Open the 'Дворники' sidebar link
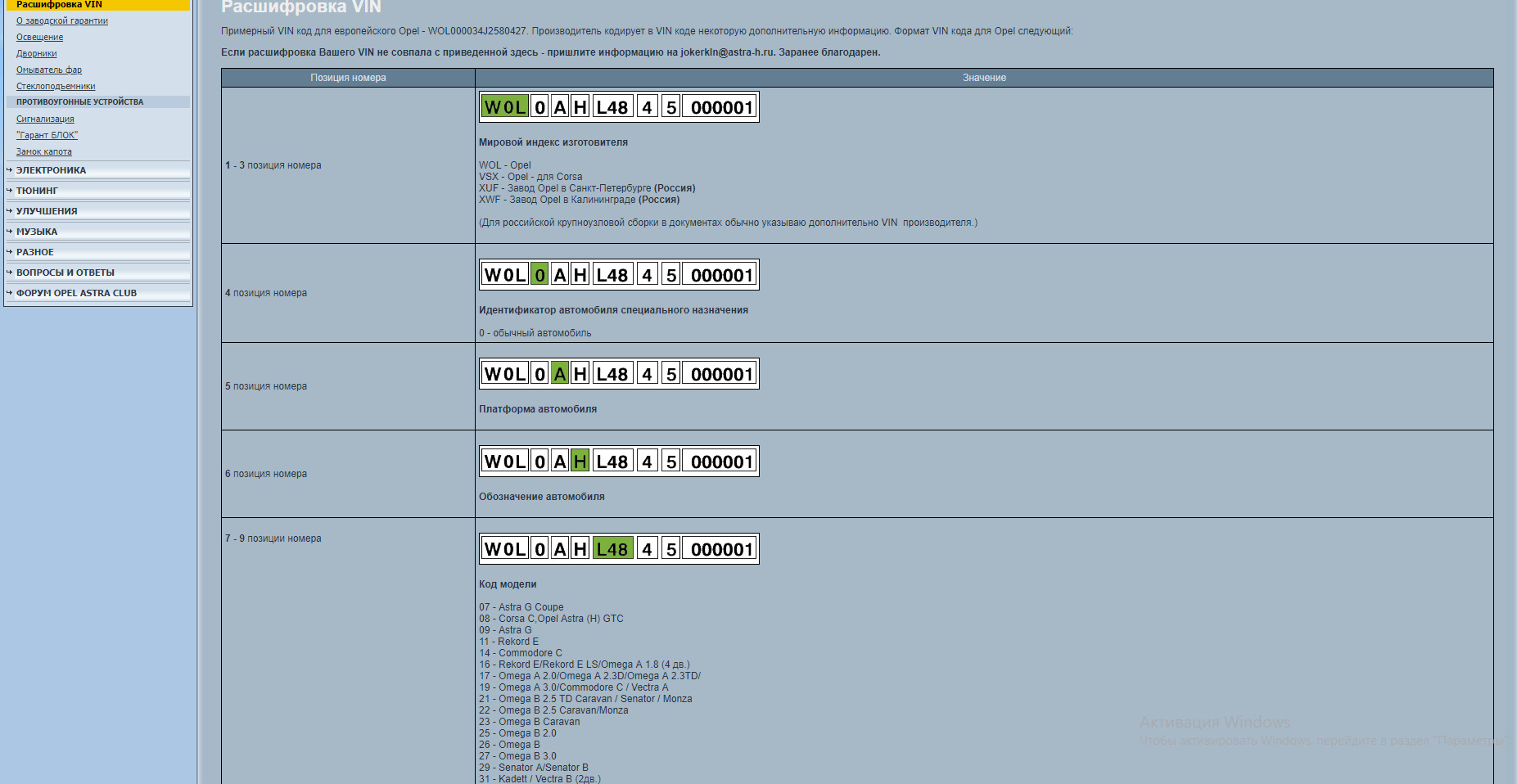The width and height of the screenshot is (1517, 784). [37, 53]
